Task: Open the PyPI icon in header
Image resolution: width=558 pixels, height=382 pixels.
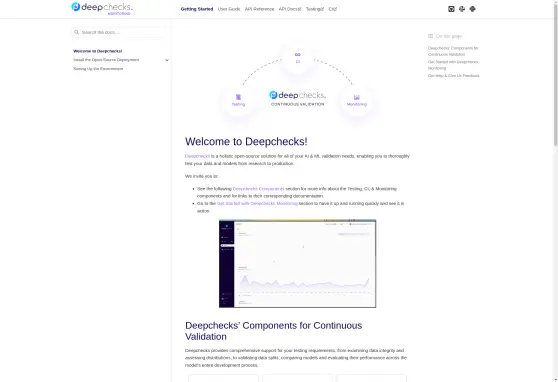Action: [473, 9]
